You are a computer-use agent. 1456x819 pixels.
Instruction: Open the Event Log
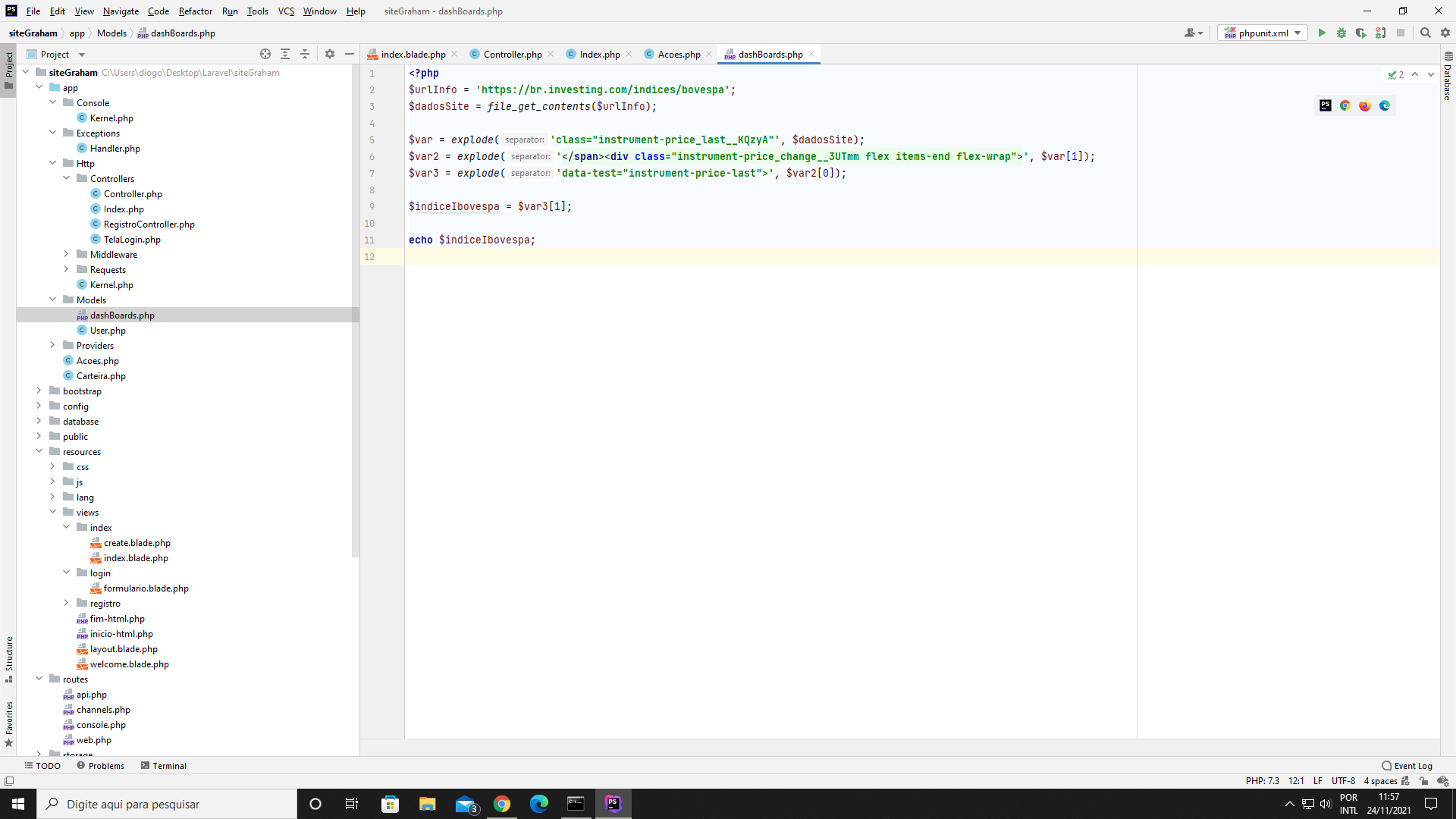[x=1407, y=765]
